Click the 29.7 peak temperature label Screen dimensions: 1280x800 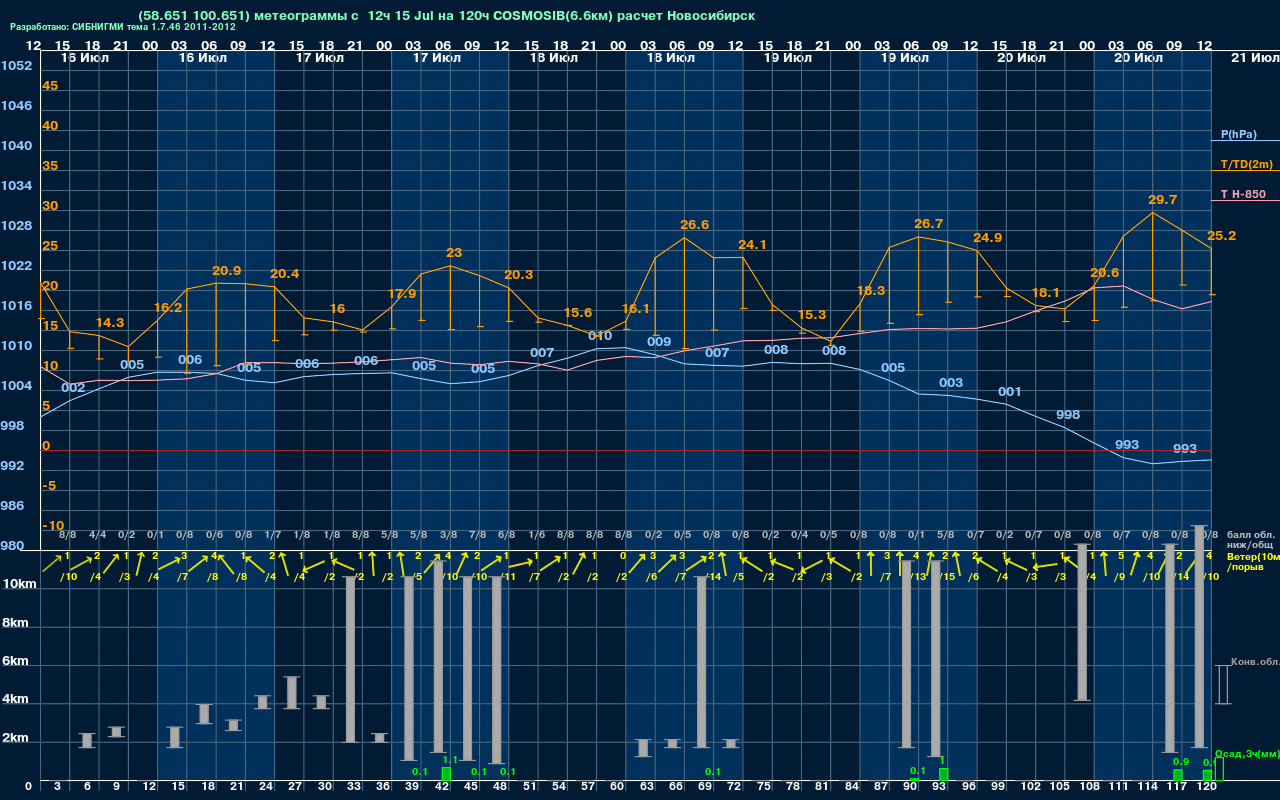click(x=1163, y=200)
